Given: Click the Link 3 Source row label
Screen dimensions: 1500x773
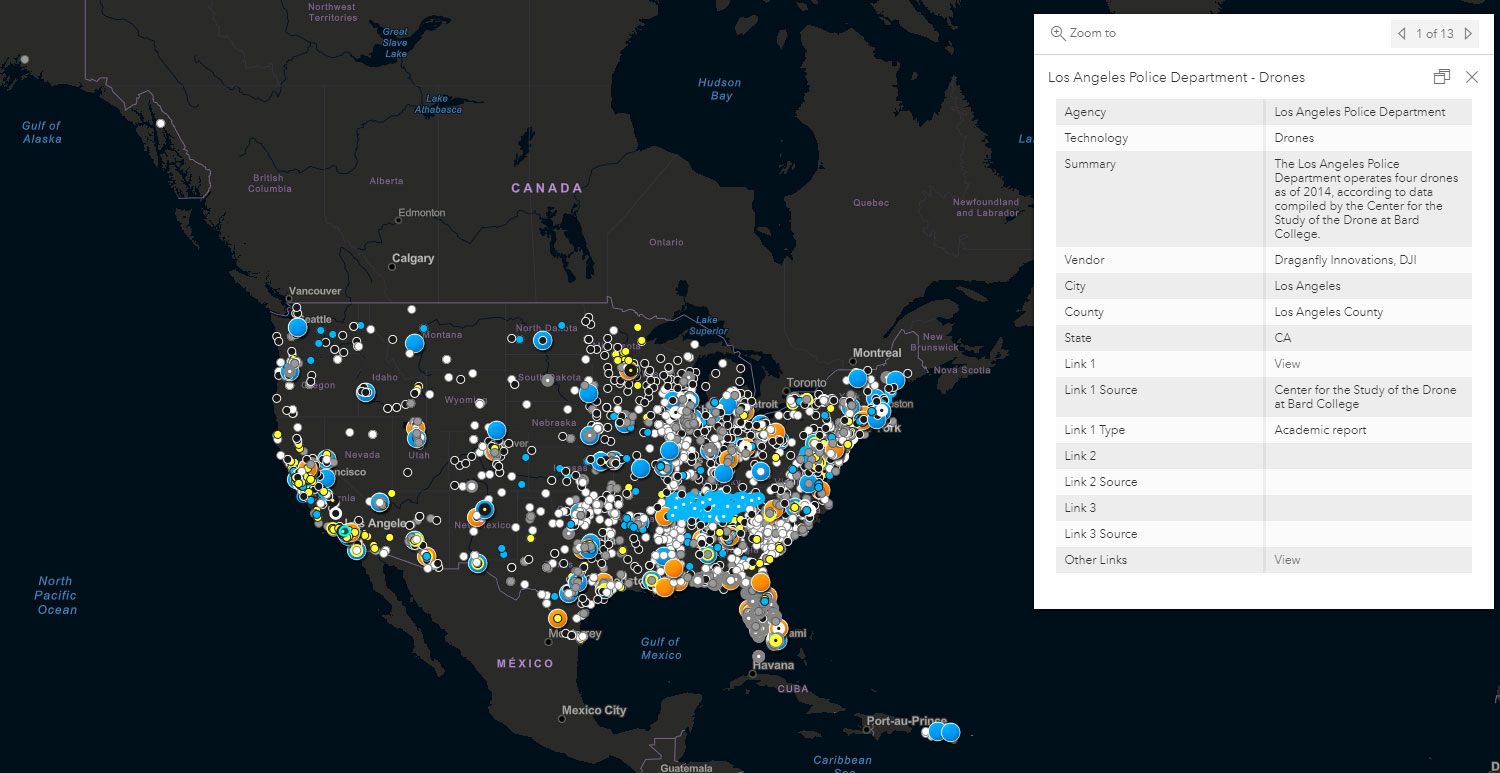Looking at the screenshot, I should pyautogui.click(x=1100, y=534).
